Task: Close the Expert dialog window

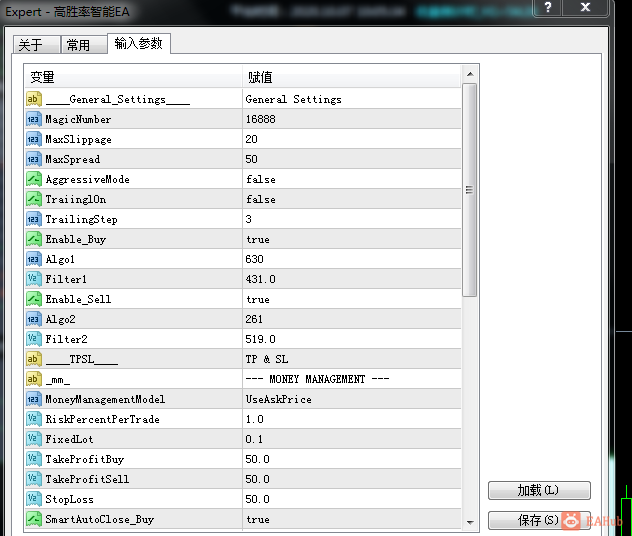Action: (585, 7)
